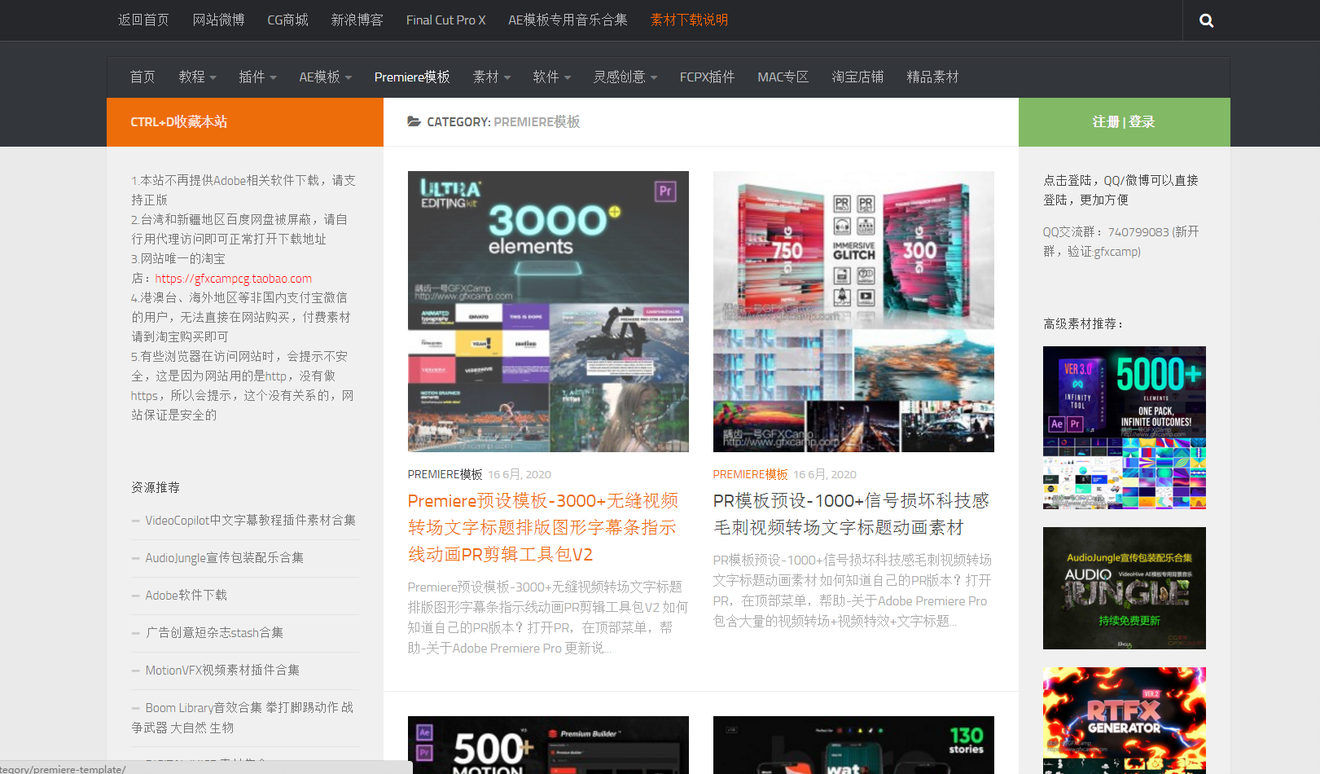Open Boom Library音效合集 sidebar link
Viewport: 1320px width, 774px height.
tap(243, 717)
